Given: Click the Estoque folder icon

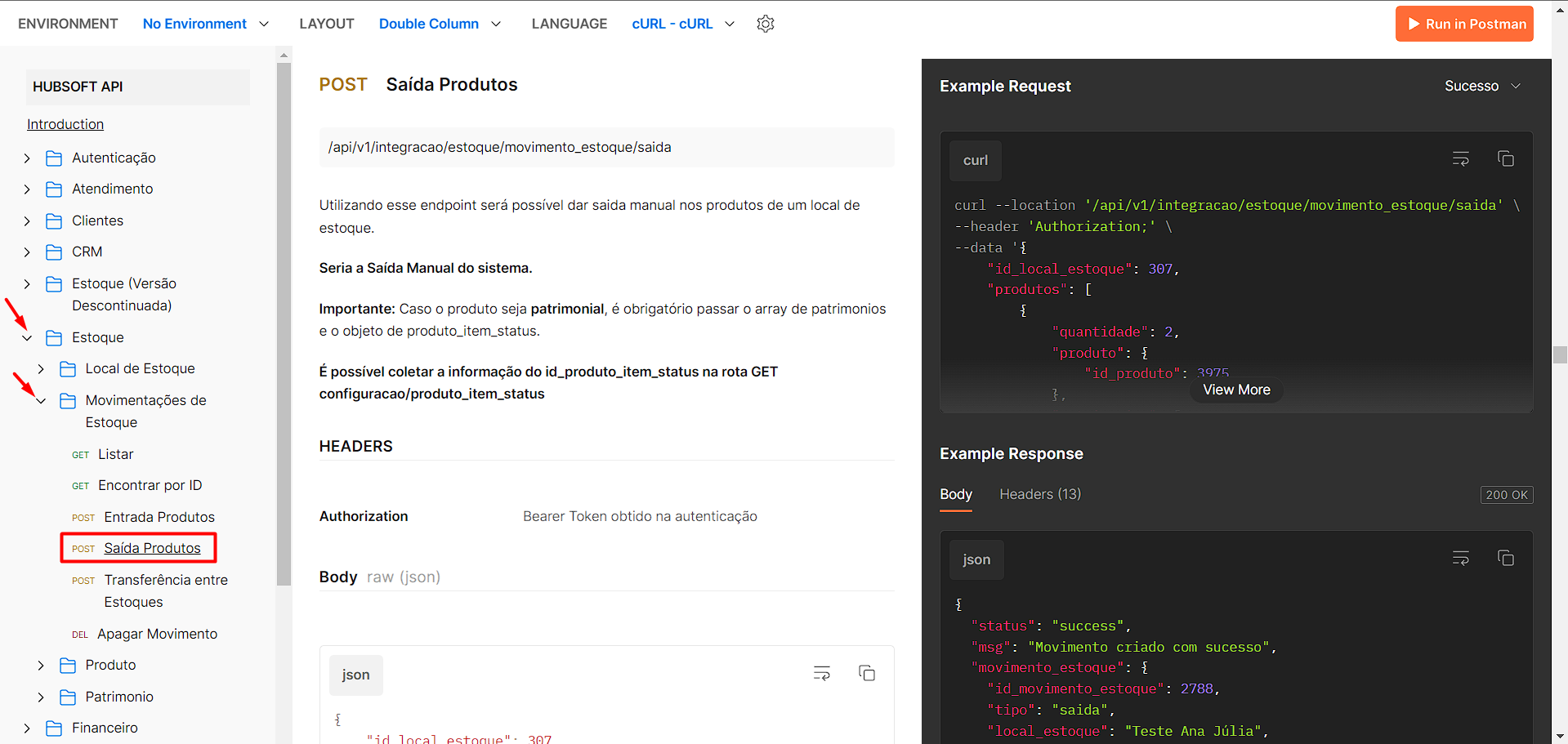Looking at the screenshot, I should (54, 338).
